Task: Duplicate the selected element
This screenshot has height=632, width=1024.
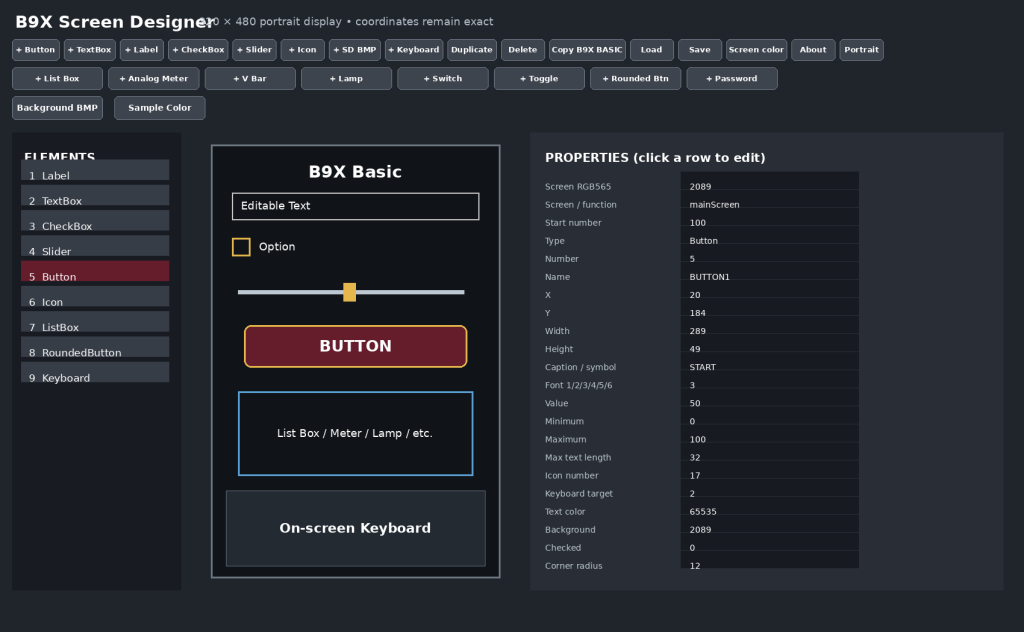Action: 472,50
